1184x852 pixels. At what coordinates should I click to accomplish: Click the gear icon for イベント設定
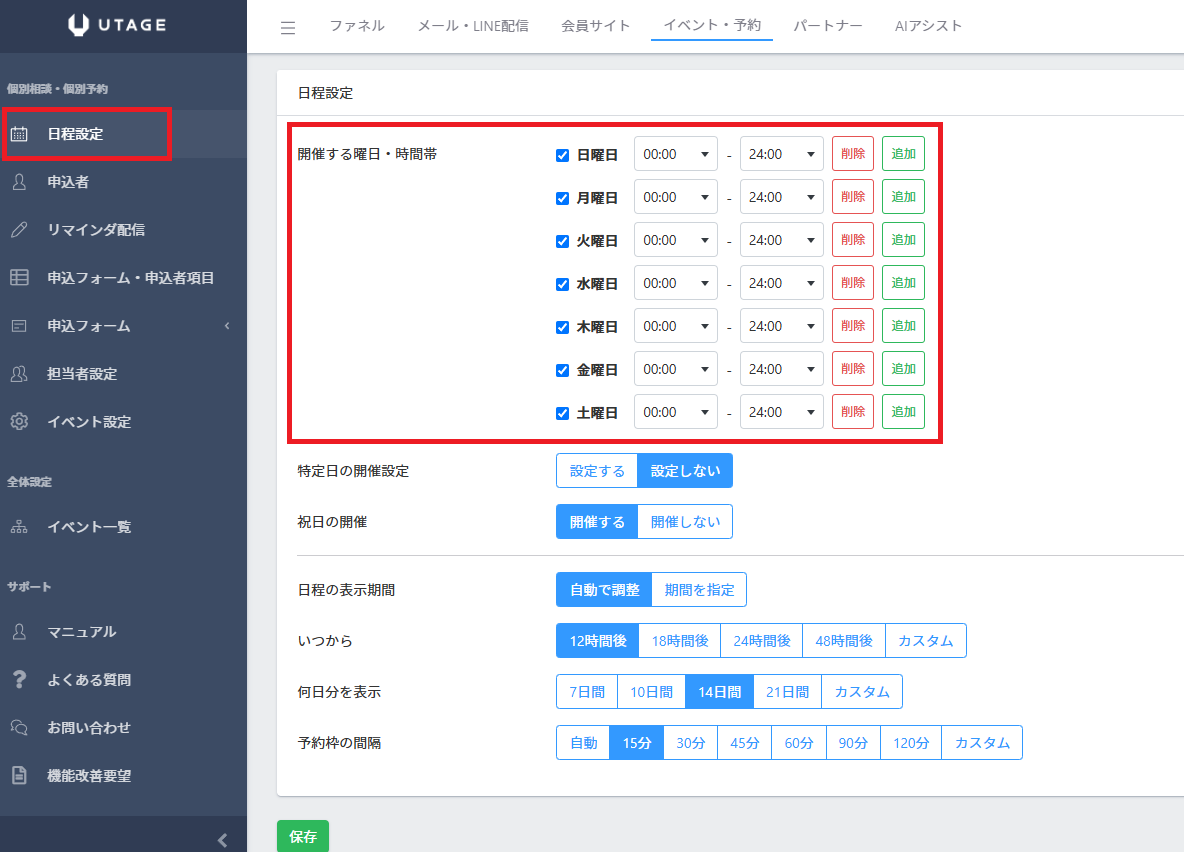pyautogui.click(x=19, y=422)
